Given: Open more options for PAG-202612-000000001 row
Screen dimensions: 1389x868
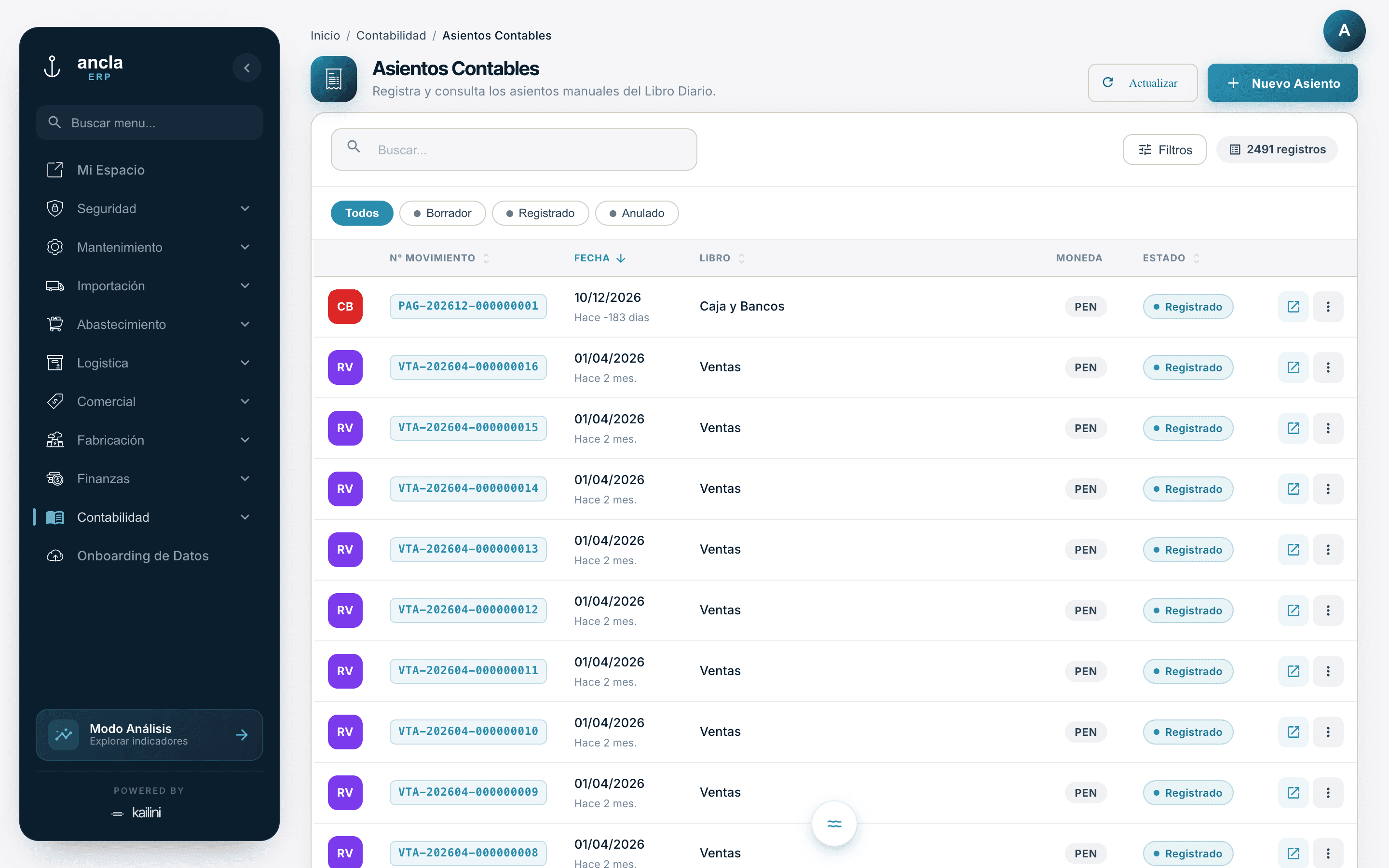Looking at the screenshot, I should [1328, 306].
